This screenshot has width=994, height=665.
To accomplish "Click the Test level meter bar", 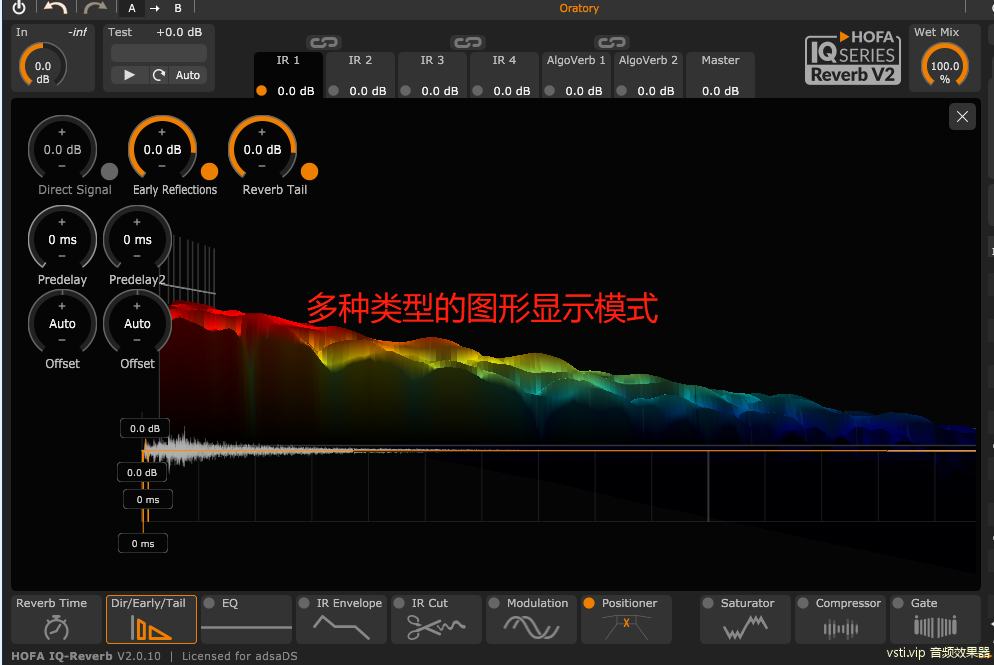I will (x=158, y=53).
